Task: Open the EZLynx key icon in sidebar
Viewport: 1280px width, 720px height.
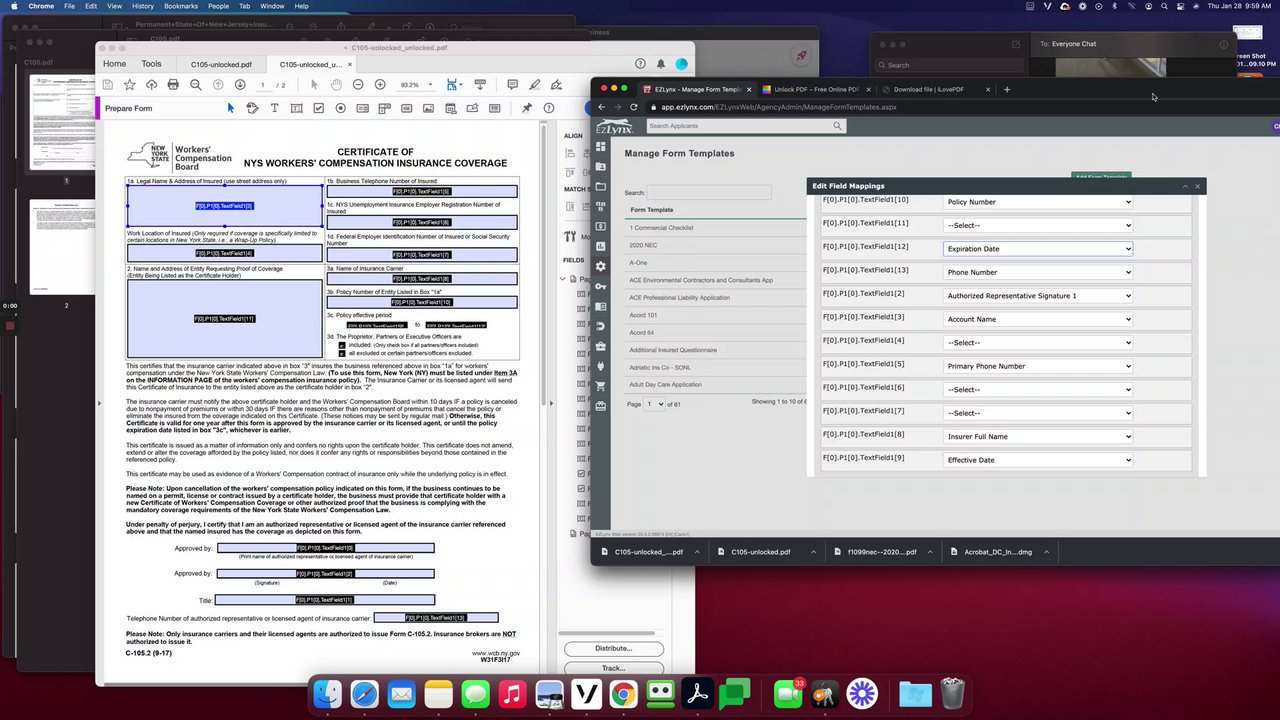Action: [x=600, y=286]
